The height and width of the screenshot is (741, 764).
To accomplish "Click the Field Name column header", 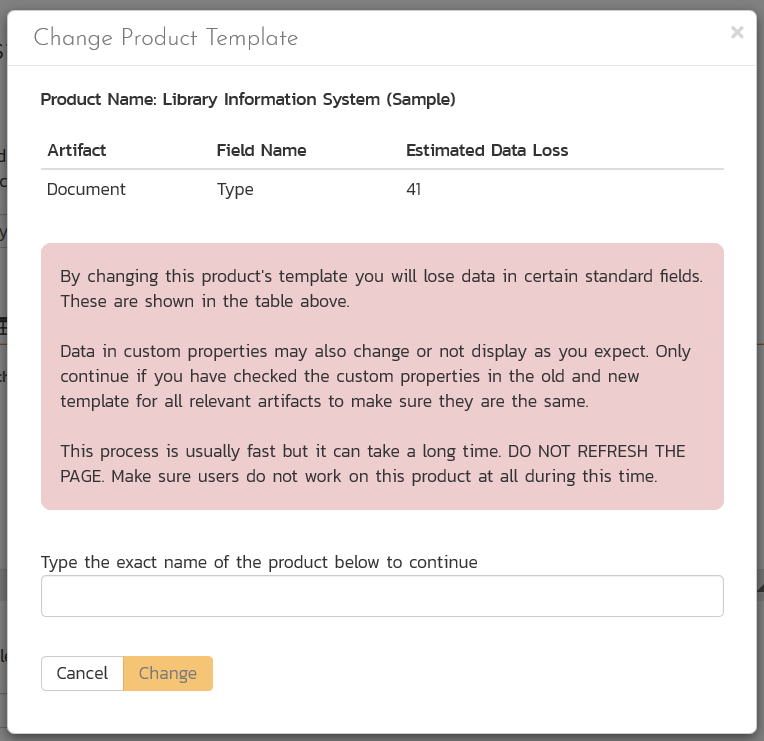I will 261,151.
